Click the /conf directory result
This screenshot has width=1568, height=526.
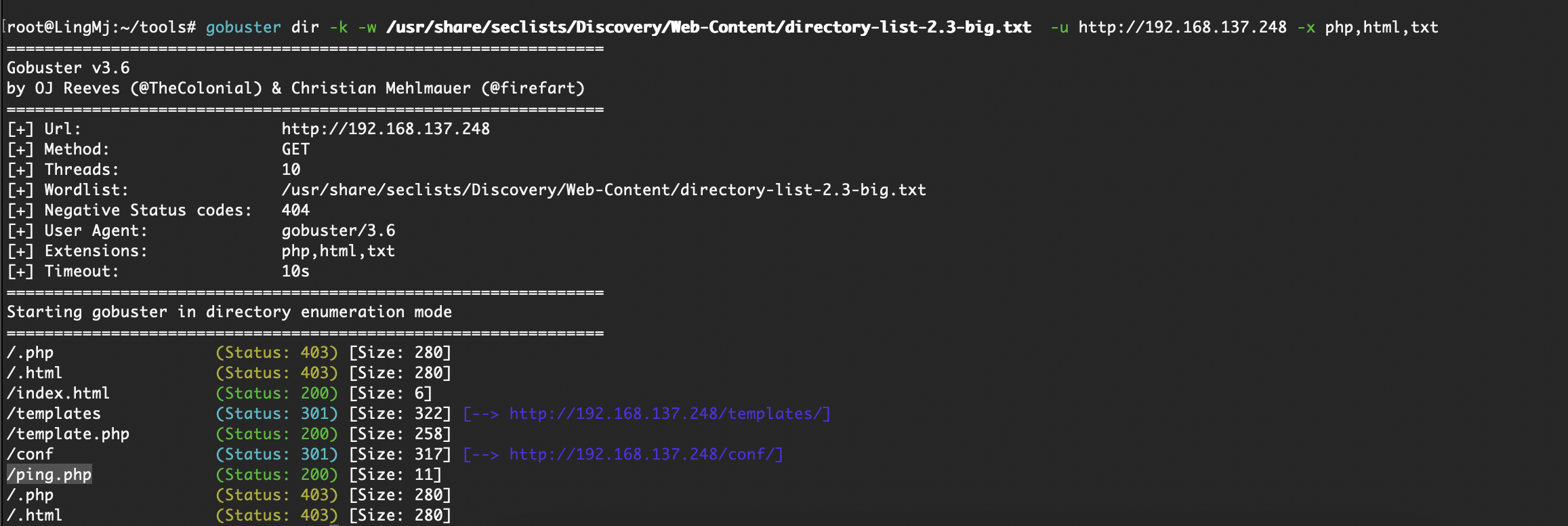[x=30, y=454]
